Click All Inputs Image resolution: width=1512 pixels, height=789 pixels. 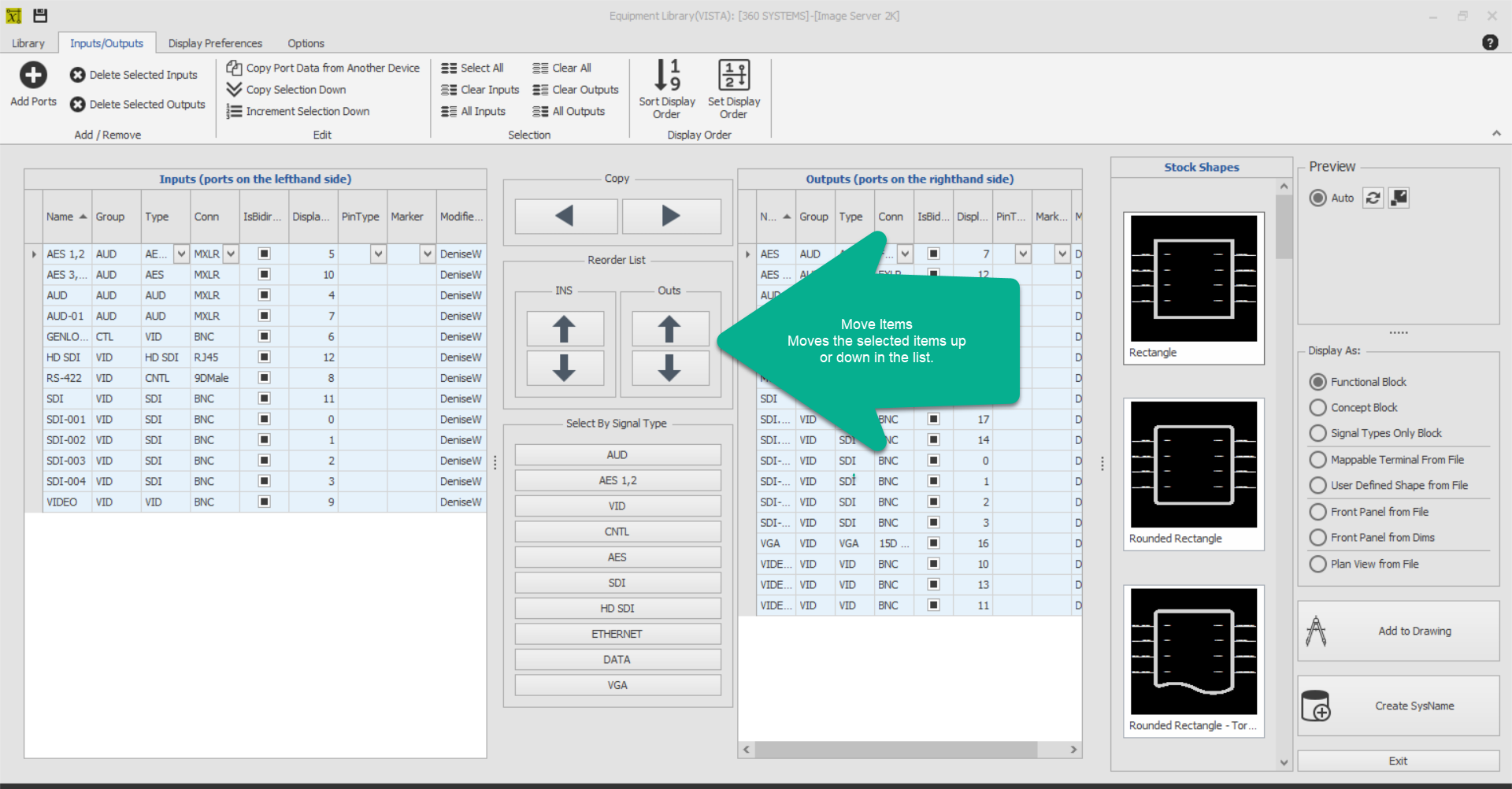click(x=473, y=111)
